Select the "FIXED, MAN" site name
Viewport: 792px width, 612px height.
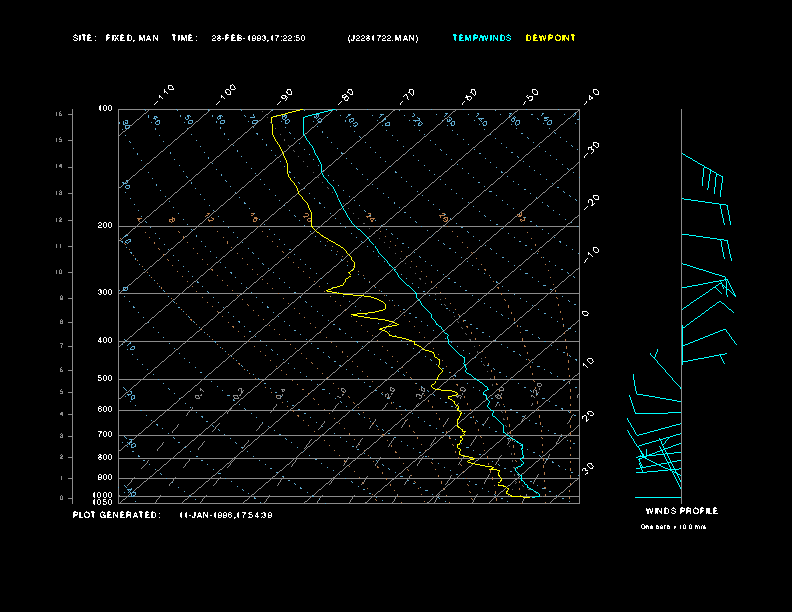[132, 38]
